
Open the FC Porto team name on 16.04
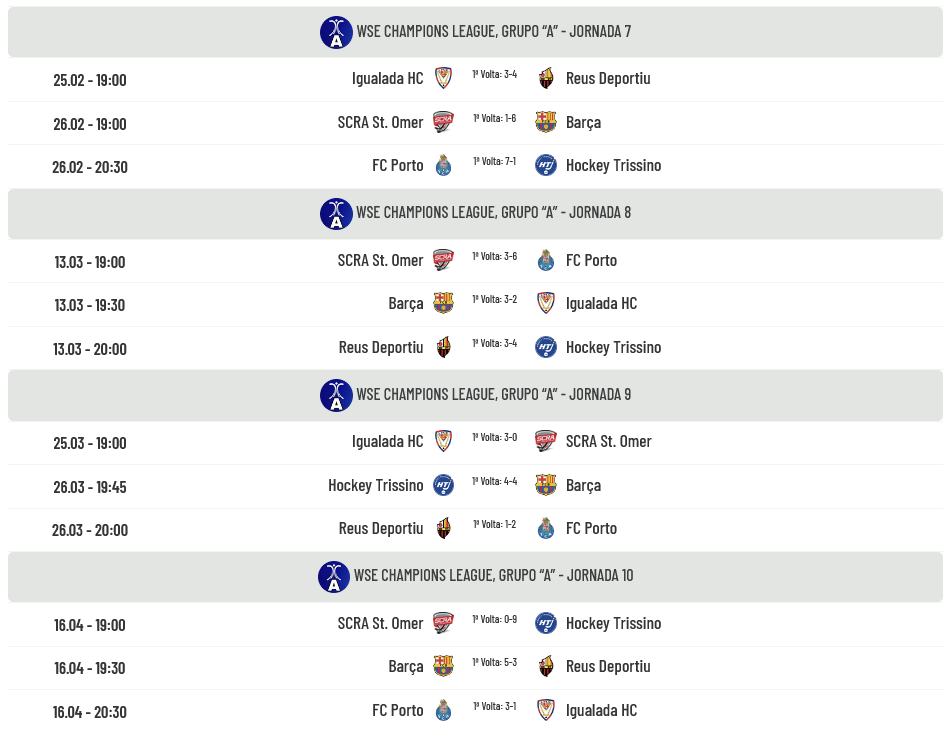[398, 710]
